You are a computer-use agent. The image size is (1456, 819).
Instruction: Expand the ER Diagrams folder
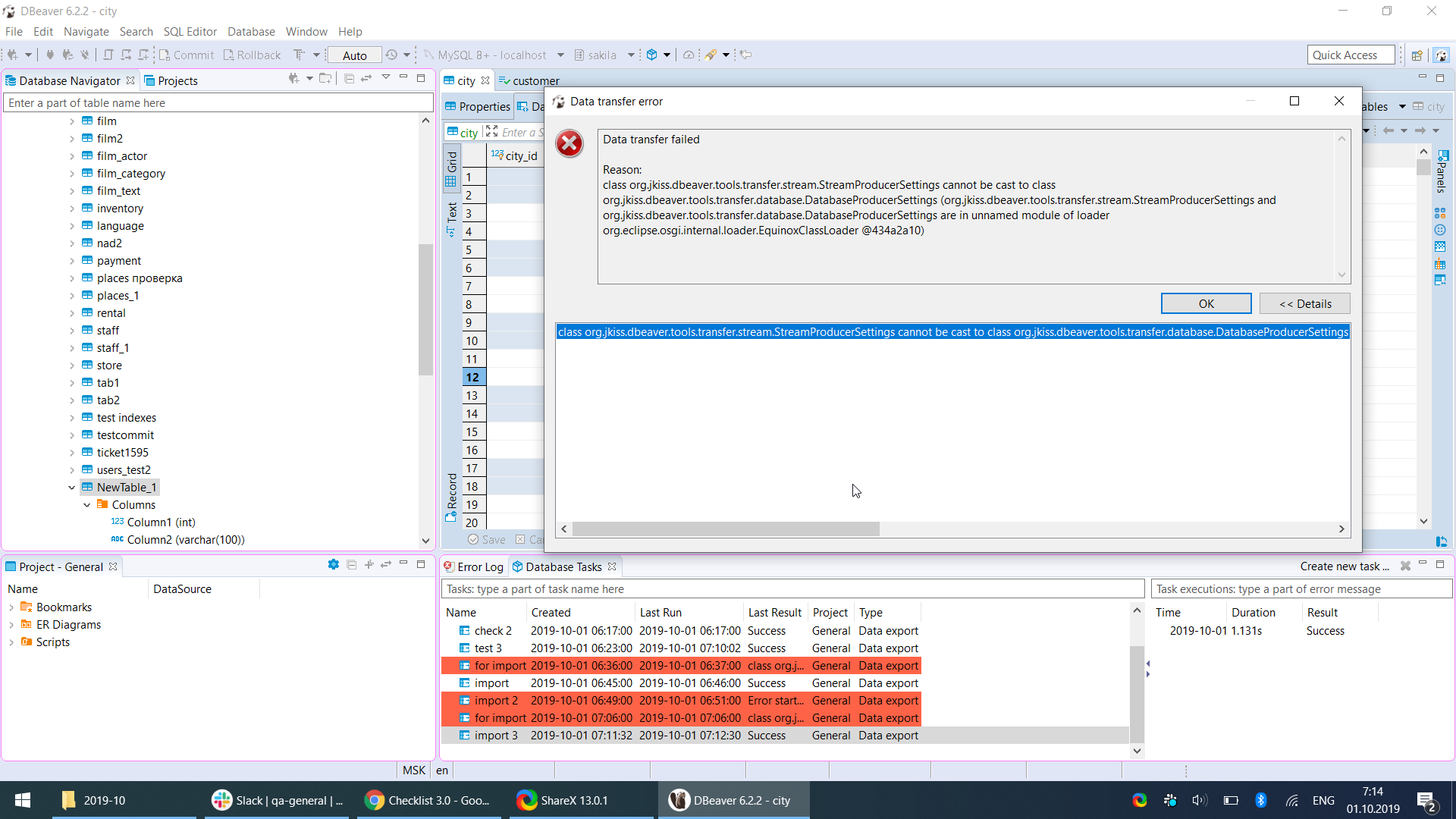11,625
